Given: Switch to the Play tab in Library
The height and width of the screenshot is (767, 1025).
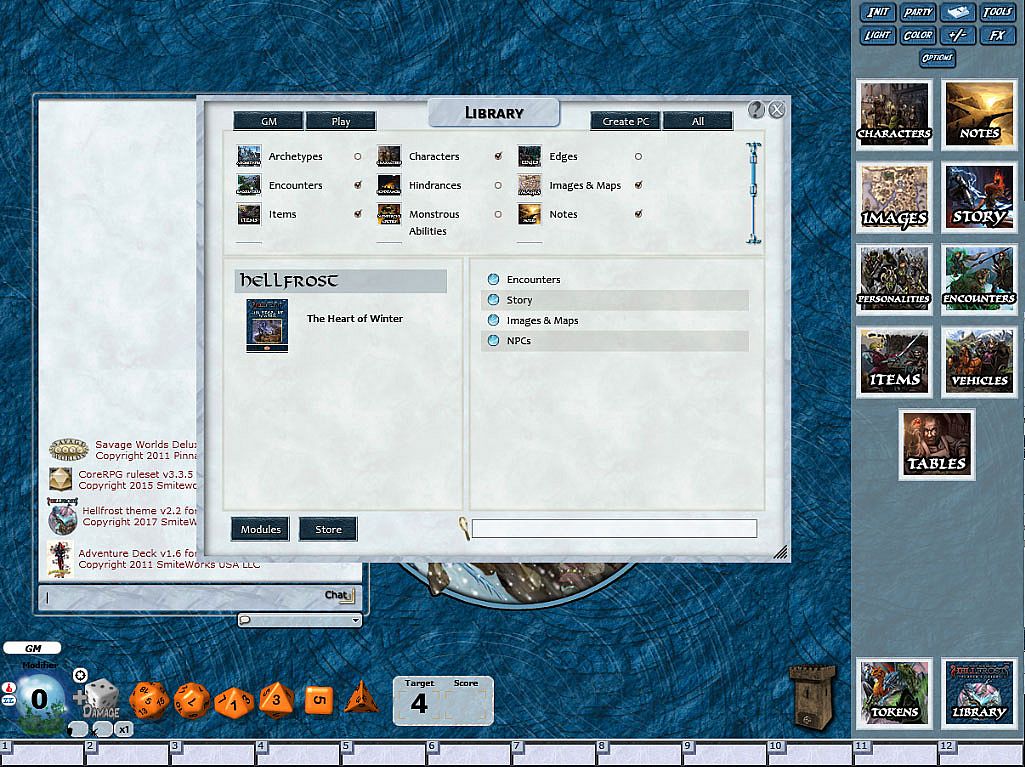Looking at the screenshot, I should (341, 121).
